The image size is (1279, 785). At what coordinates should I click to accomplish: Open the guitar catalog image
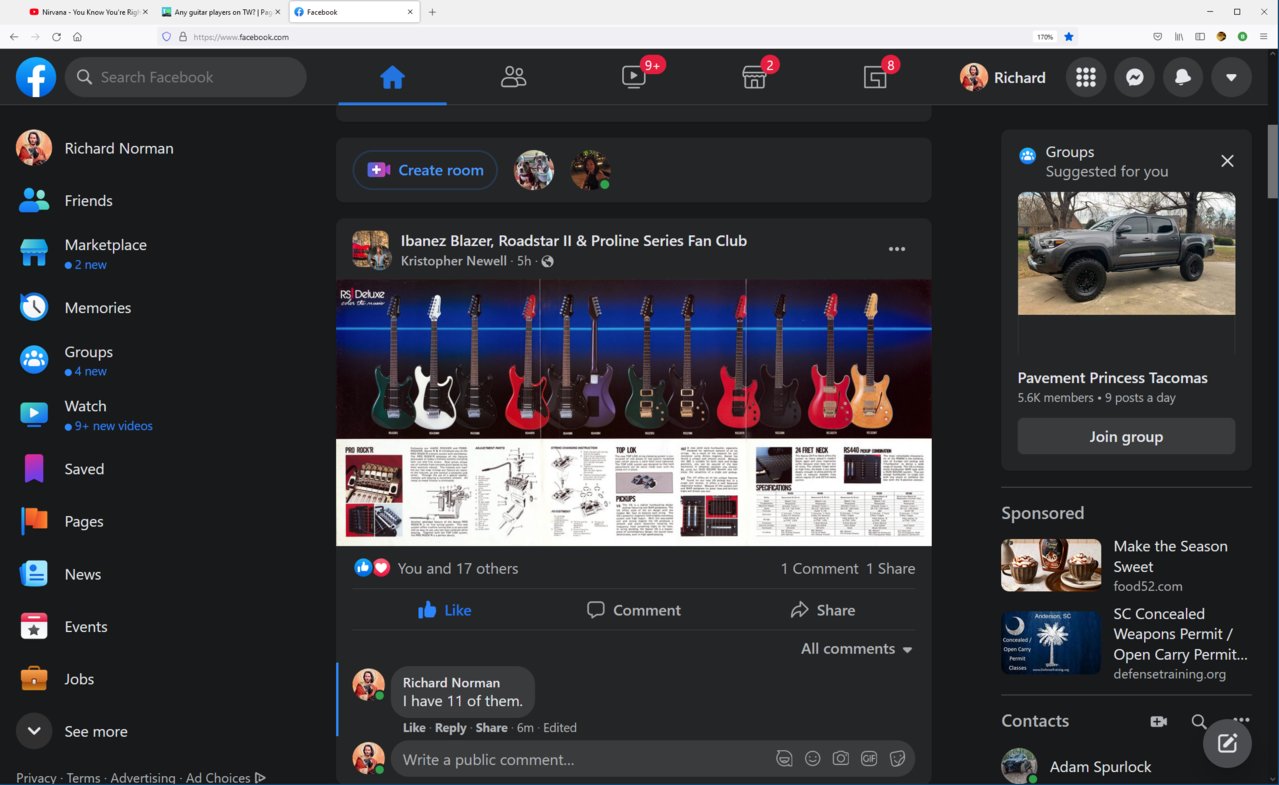click(x=634, y=412)
